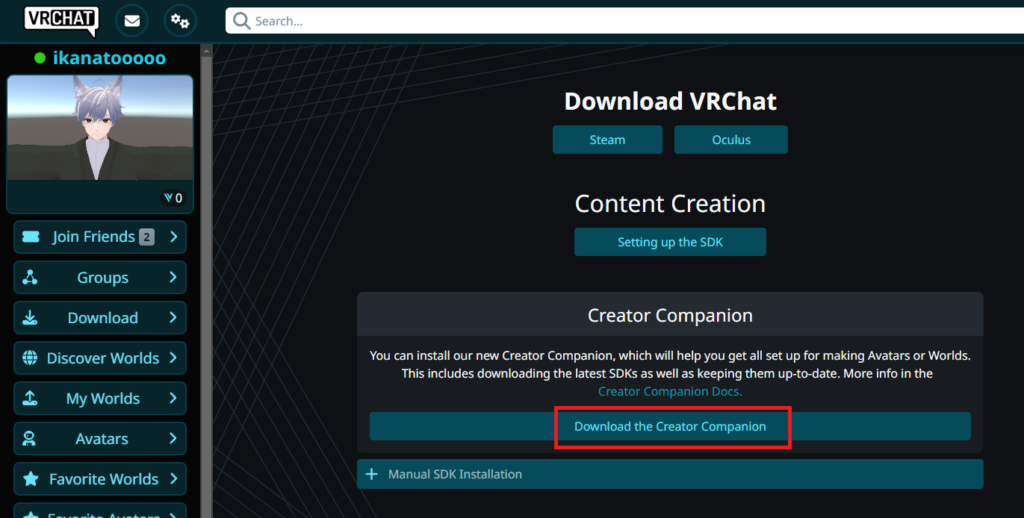Expand Favorite Worlds chevron arrow
Viewport: 1024px width, 518px height.
(174, 479)
